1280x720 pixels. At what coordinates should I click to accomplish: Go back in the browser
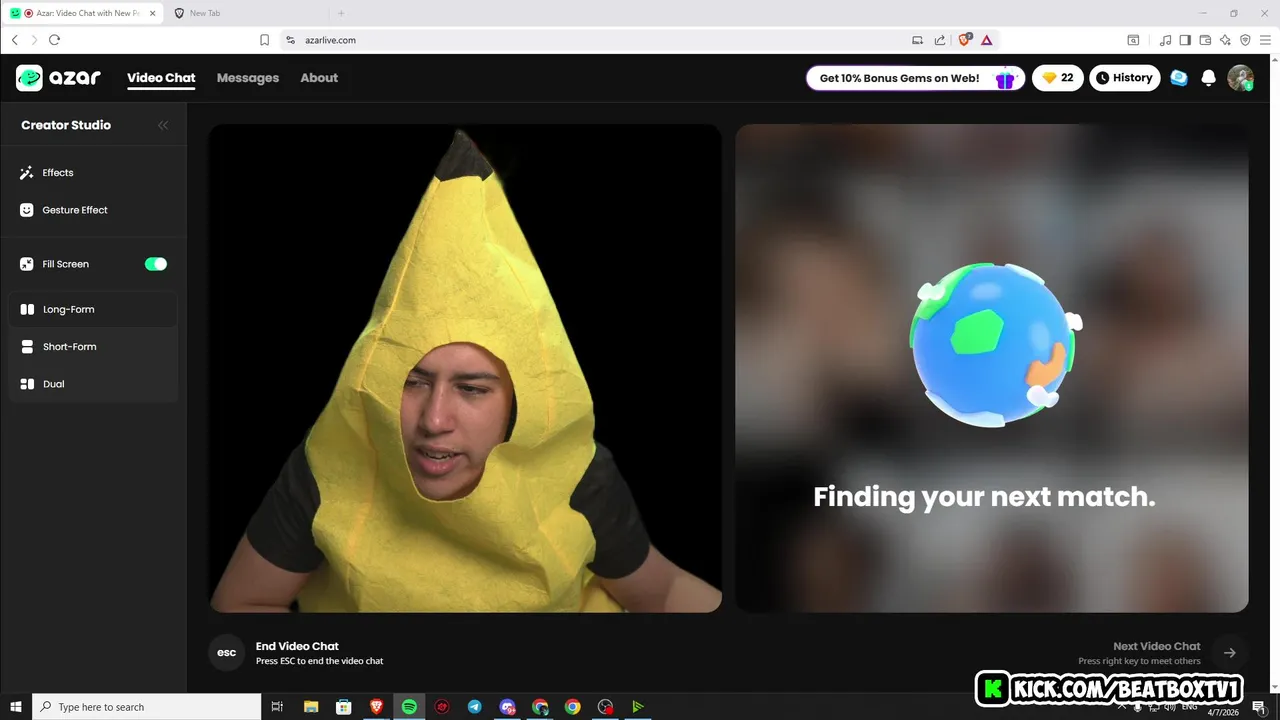pos(15,40)
